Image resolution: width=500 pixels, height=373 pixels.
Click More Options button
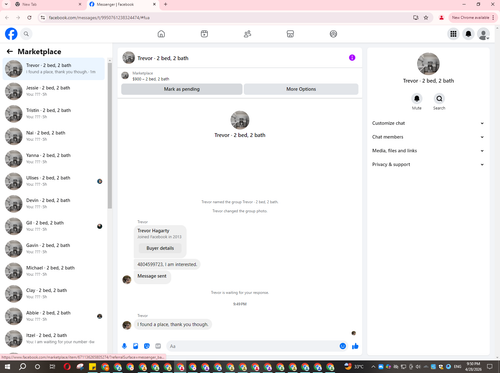pyautogui.click(x=301, y=89)
